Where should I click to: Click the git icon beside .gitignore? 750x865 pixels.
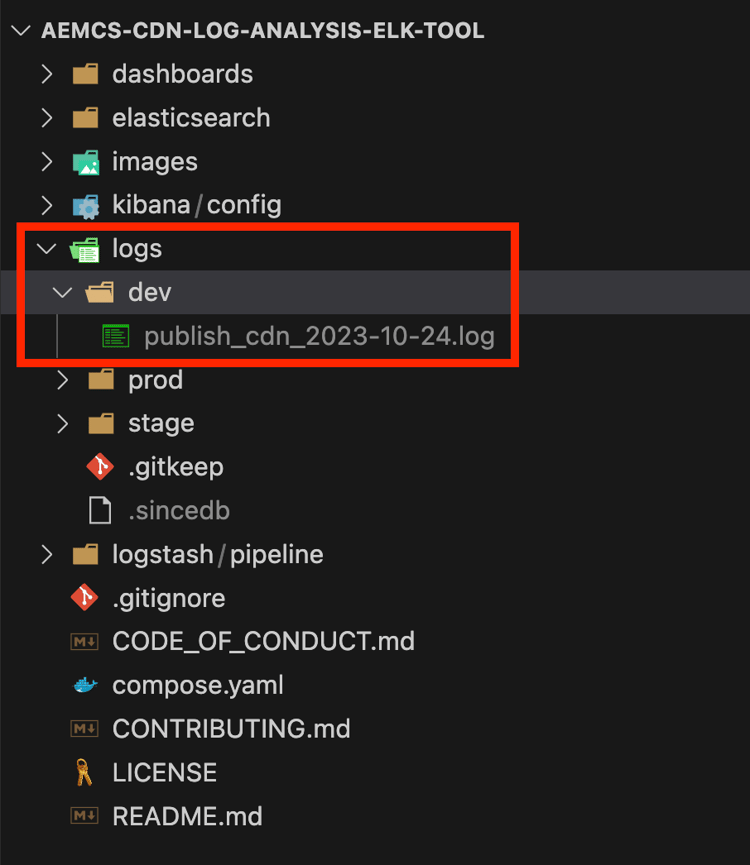84,598
